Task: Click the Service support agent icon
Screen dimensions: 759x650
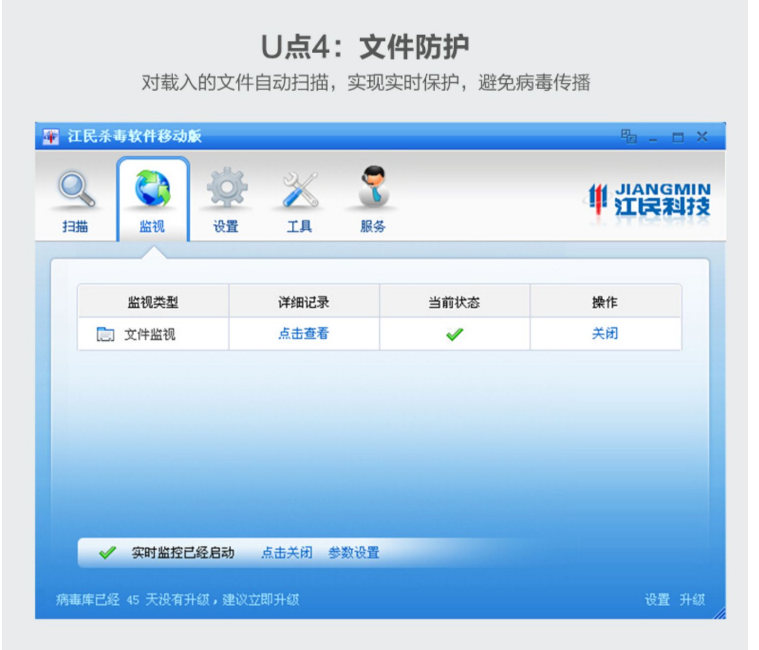Action: pyautogui.click(x=373, y=188)
